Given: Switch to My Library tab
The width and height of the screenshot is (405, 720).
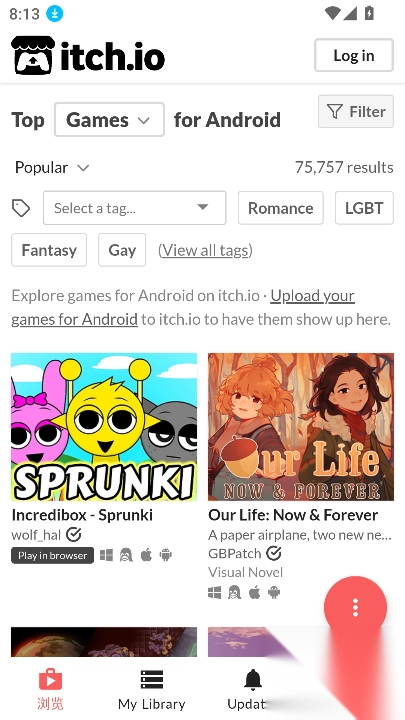Looking at the screenshot, I should (x=152, y=690).
